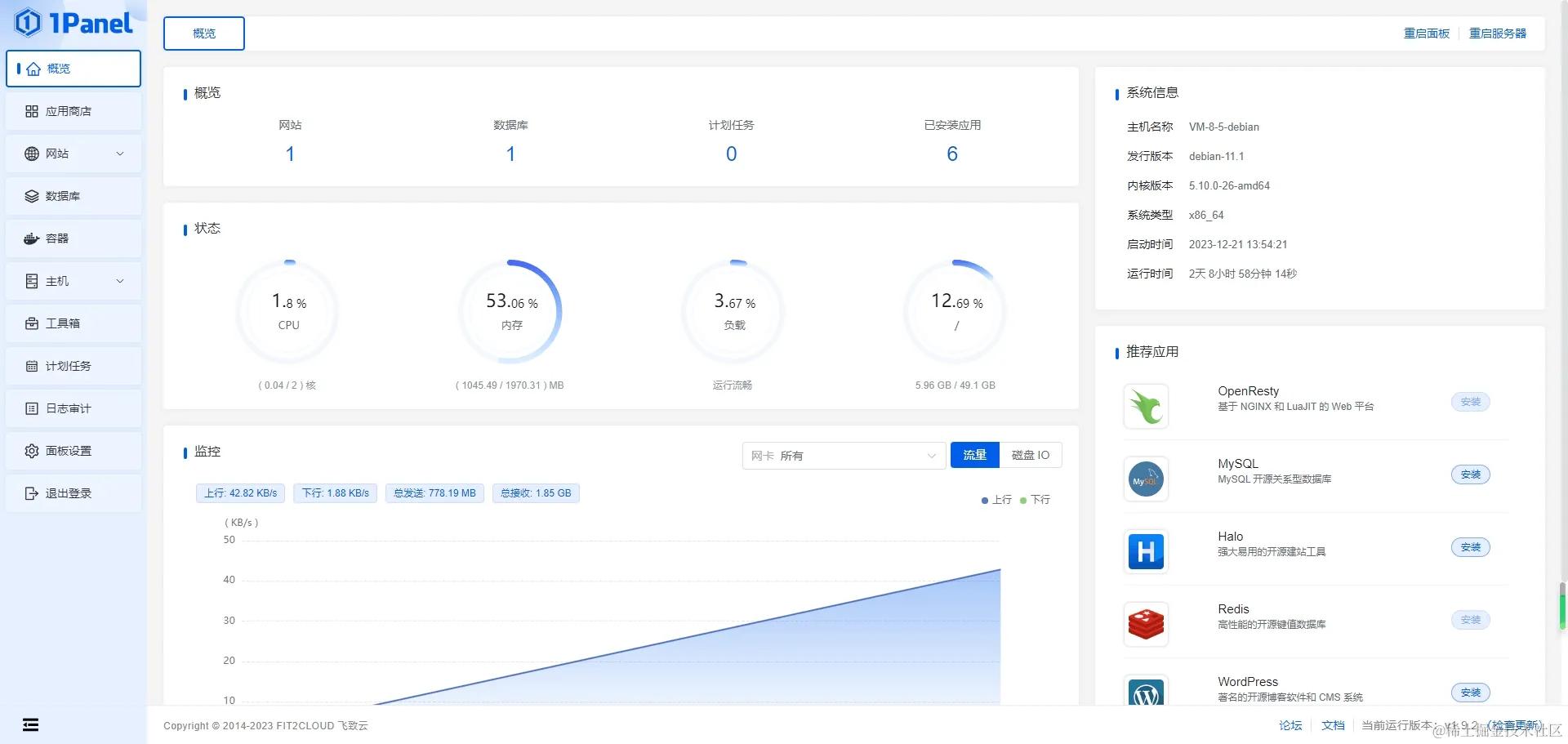Click the 日志审计 log icon
This screenshot has width=1568, height=744.
click(32, 408)
